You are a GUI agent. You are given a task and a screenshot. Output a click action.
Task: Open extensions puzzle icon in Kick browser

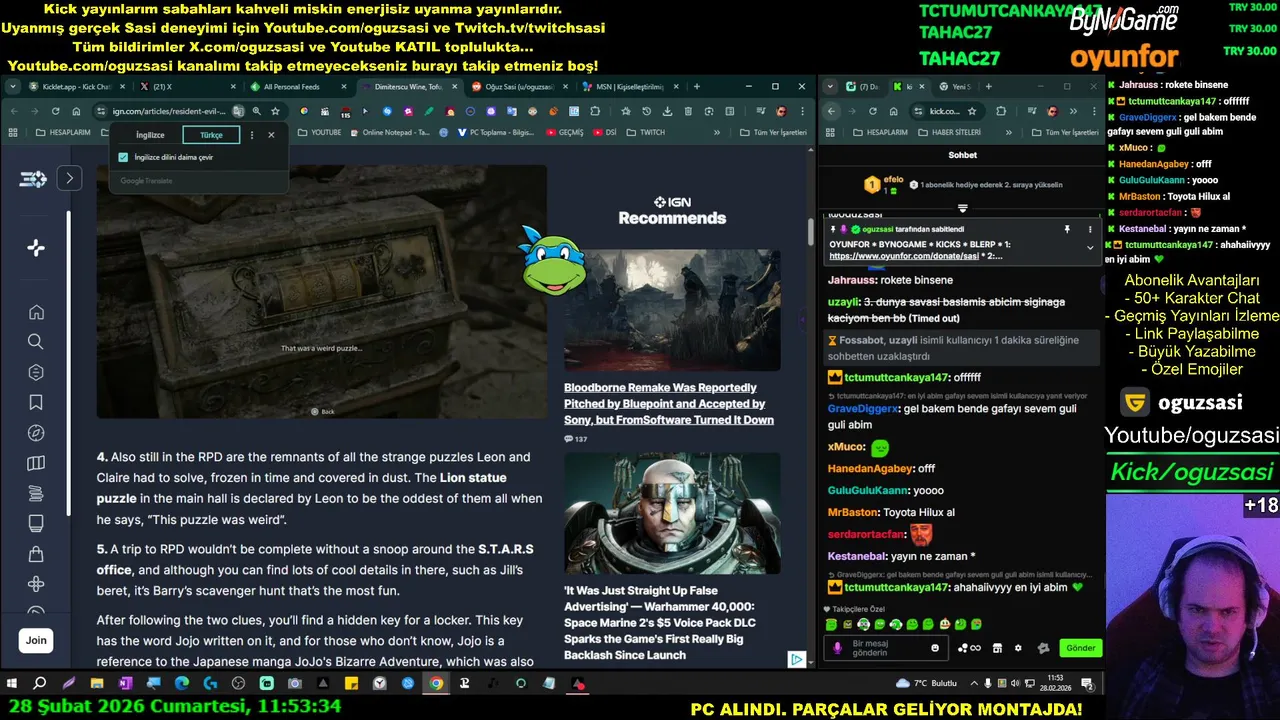[x=1001, y=111]
